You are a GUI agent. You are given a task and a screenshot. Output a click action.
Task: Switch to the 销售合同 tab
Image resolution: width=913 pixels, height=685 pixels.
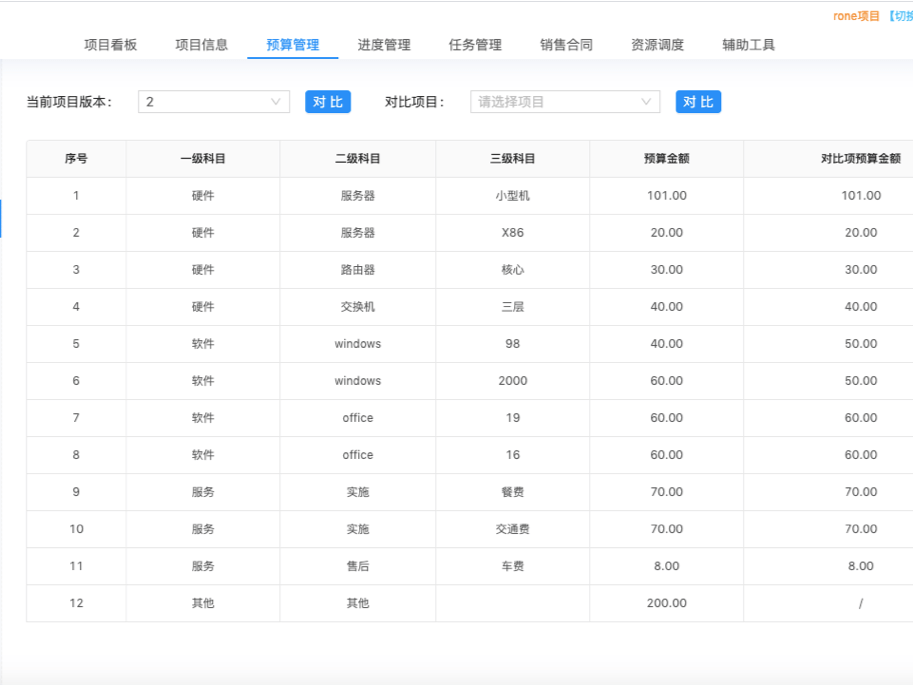pyautogui.click(x=566, y=45)
